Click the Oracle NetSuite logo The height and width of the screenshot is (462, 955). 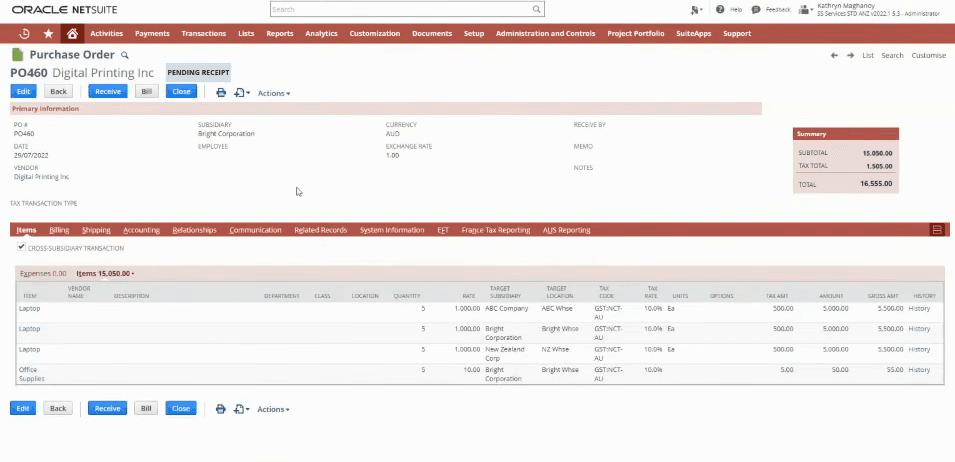click(65, 10)
